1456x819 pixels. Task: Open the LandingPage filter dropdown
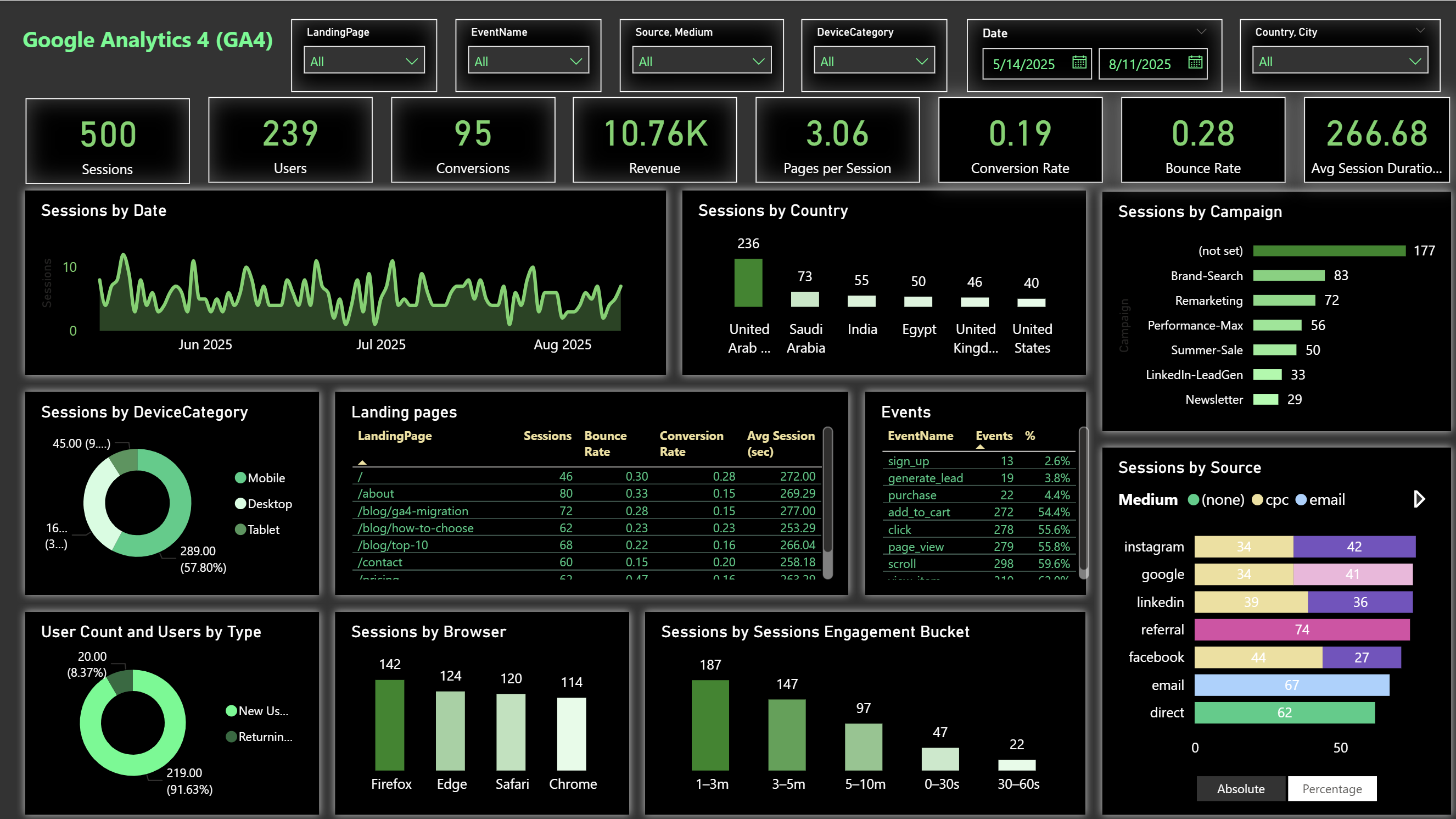[x=364, y=60]
